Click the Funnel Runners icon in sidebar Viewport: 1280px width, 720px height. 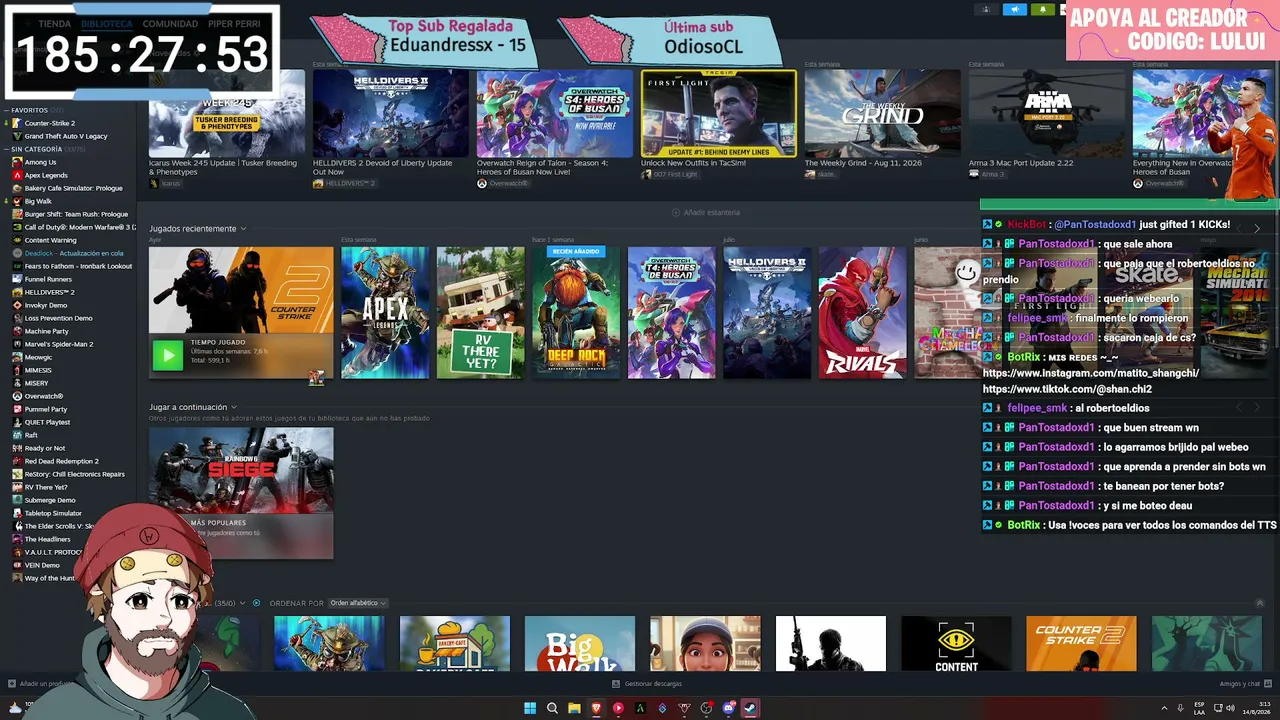(17, 279)
